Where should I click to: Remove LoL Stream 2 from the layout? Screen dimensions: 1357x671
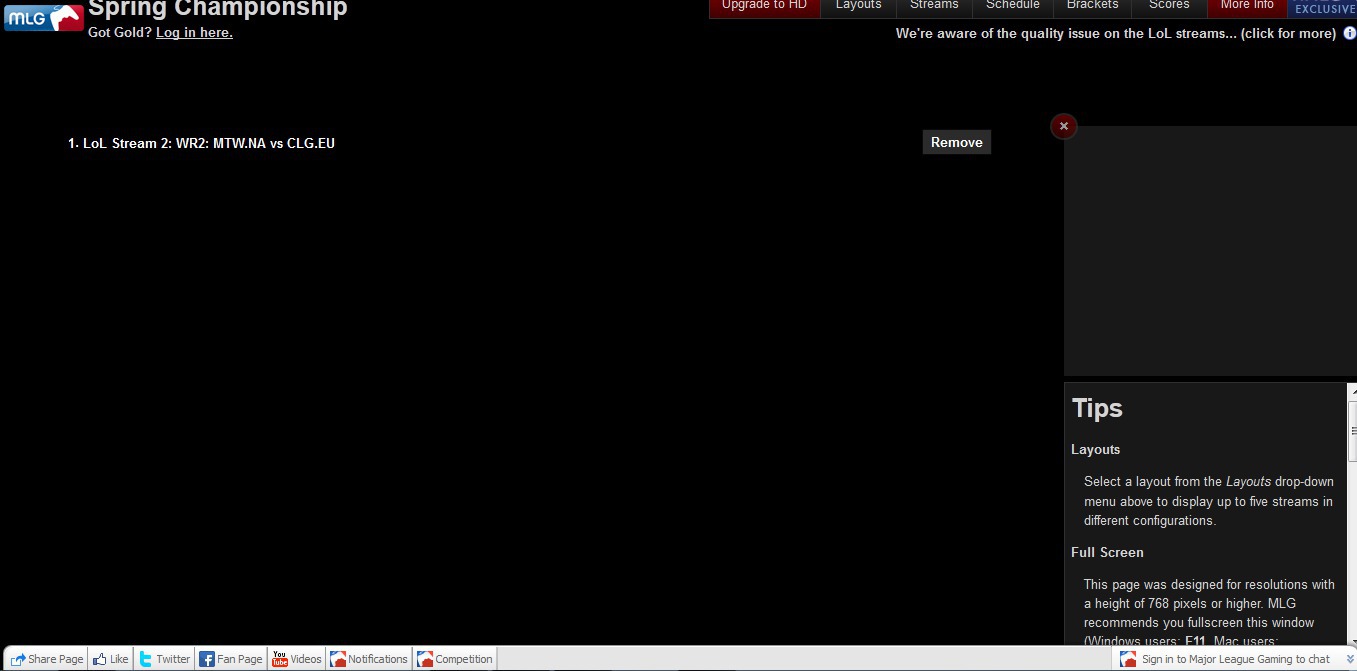(956, 142)
